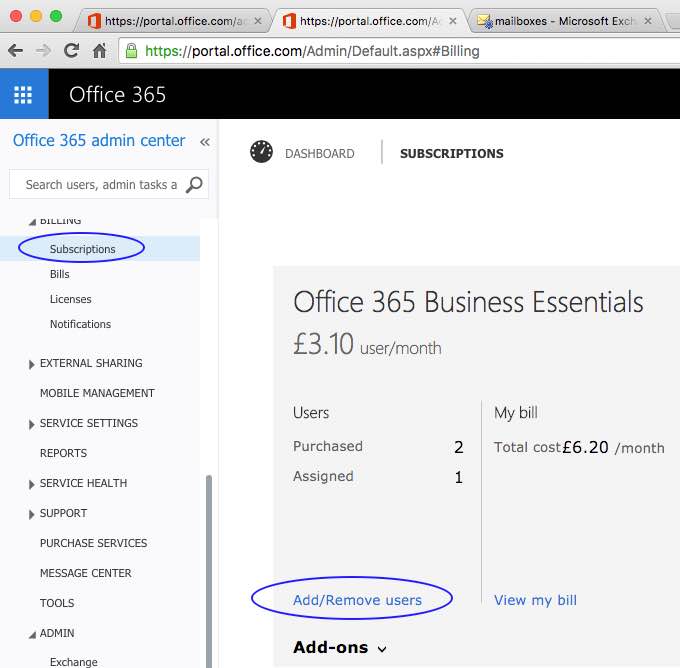Open SERVICE HEALTH section label
Viewport: 680px width, 668px height.
pyautogui.click(x=83, y=483)
